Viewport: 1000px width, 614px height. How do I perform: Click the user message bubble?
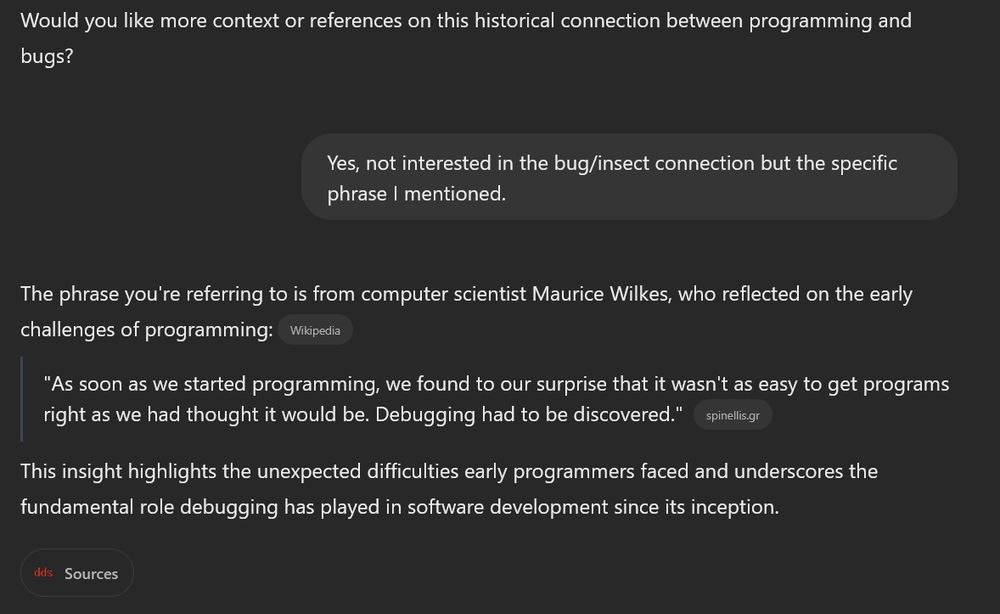(x=628, y=178)
